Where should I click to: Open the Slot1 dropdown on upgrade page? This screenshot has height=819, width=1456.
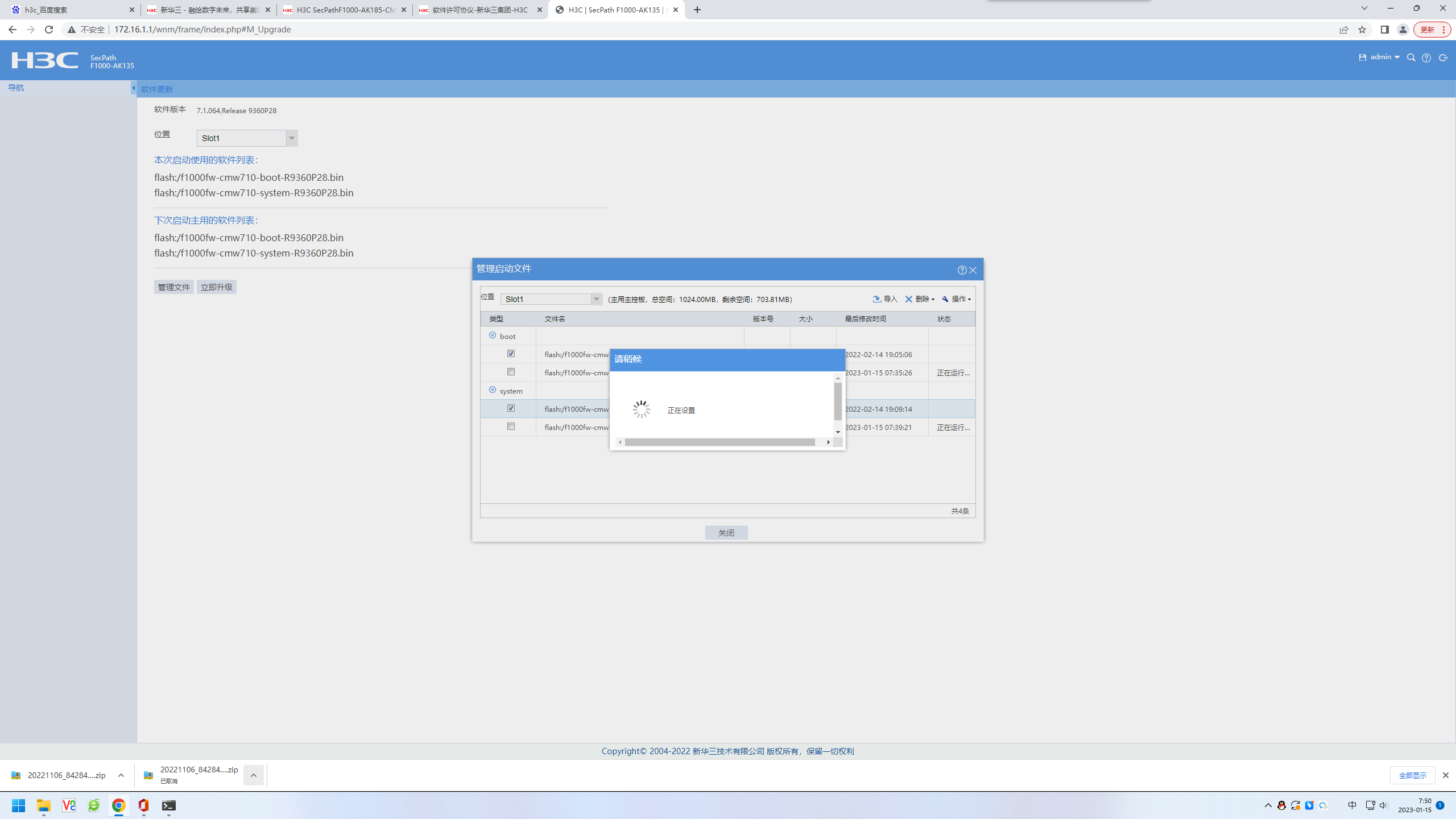tap(291, 138)
